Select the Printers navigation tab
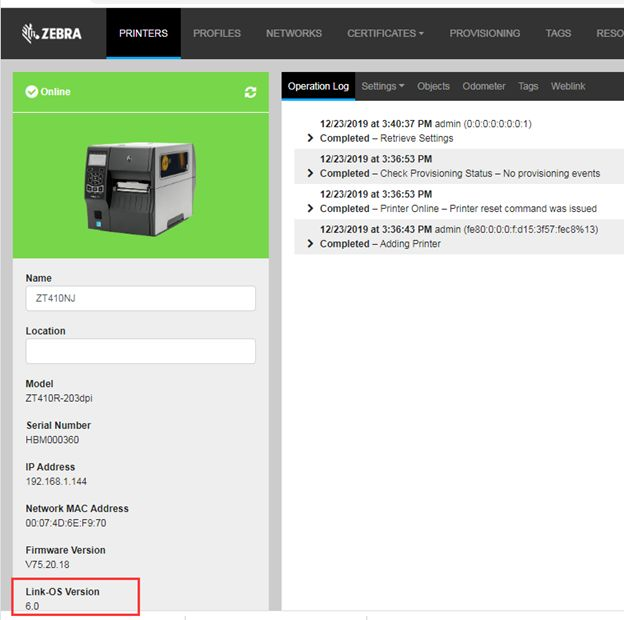The image size is (624, 620). (143, 33)
